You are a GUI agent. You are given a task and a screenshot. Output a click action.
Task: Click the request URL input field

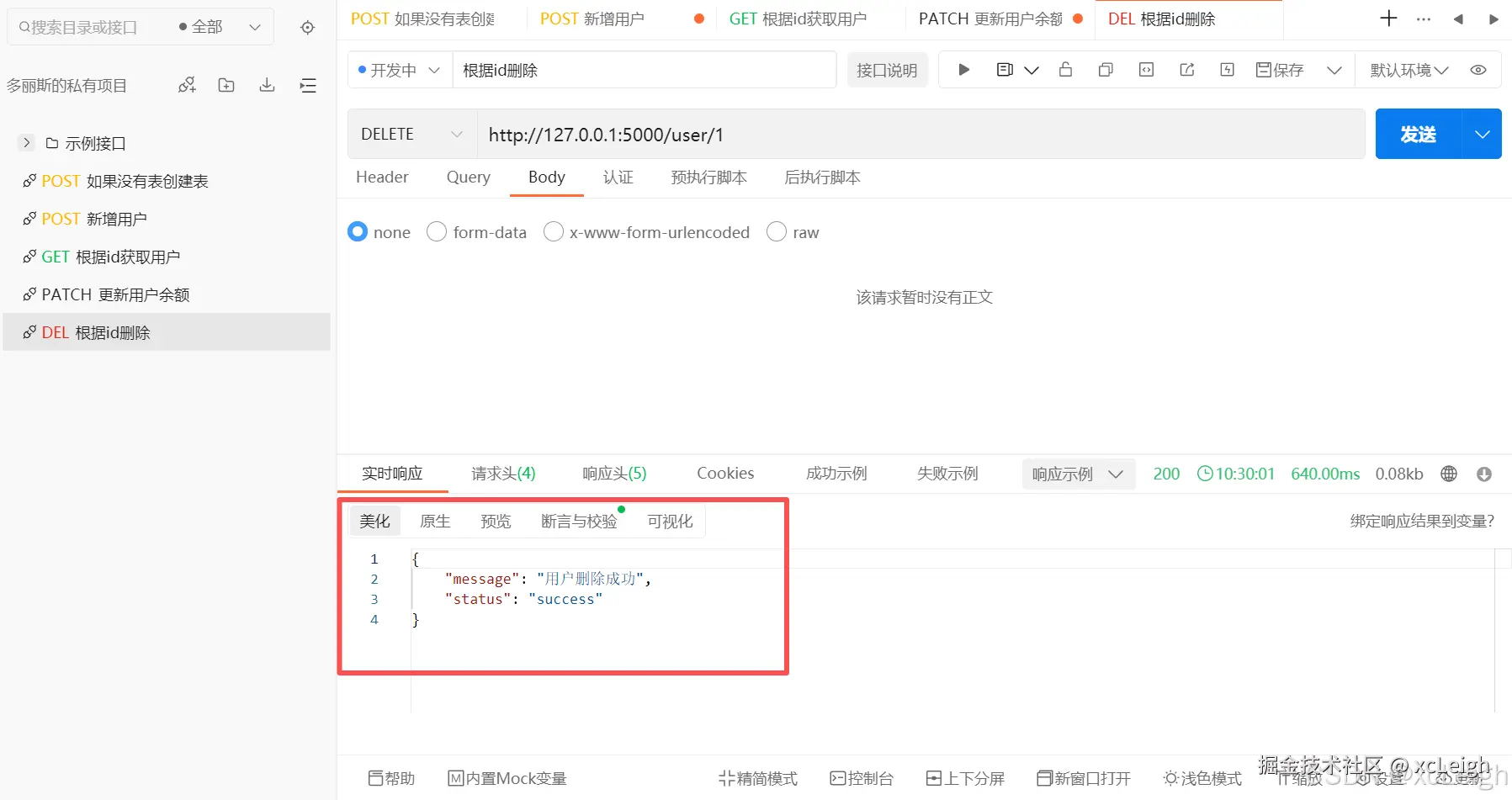coord(841,134)
